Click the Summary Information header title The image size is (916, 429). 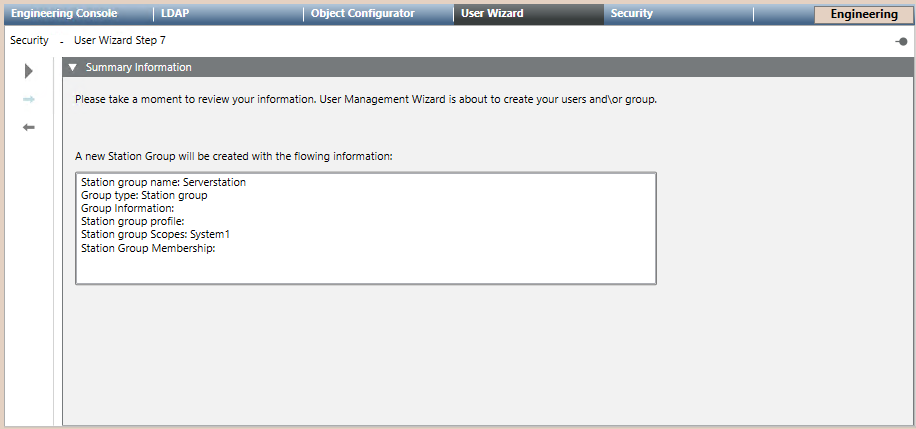click(139, 67)
